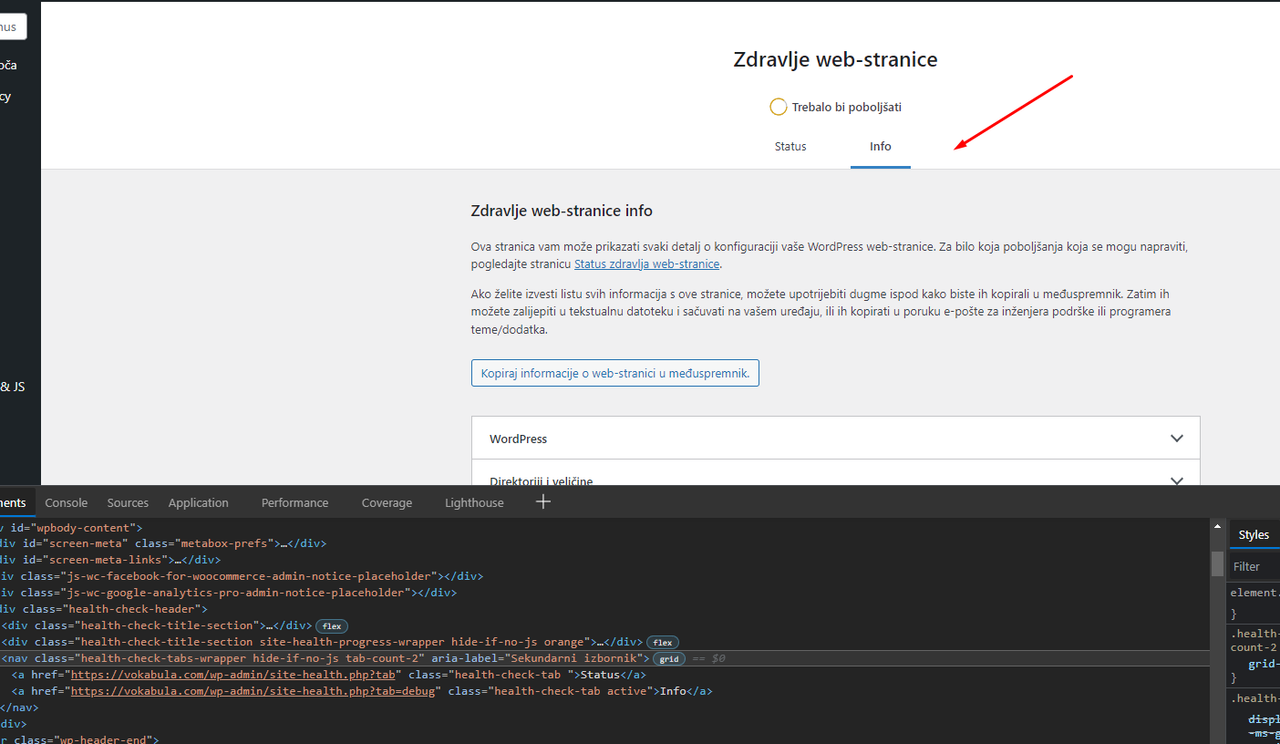The height and width of the screenshot is (744, 1280).
Task: Open the site-health.php?tab=debug href link in DOM
Action: click(255, 691)
